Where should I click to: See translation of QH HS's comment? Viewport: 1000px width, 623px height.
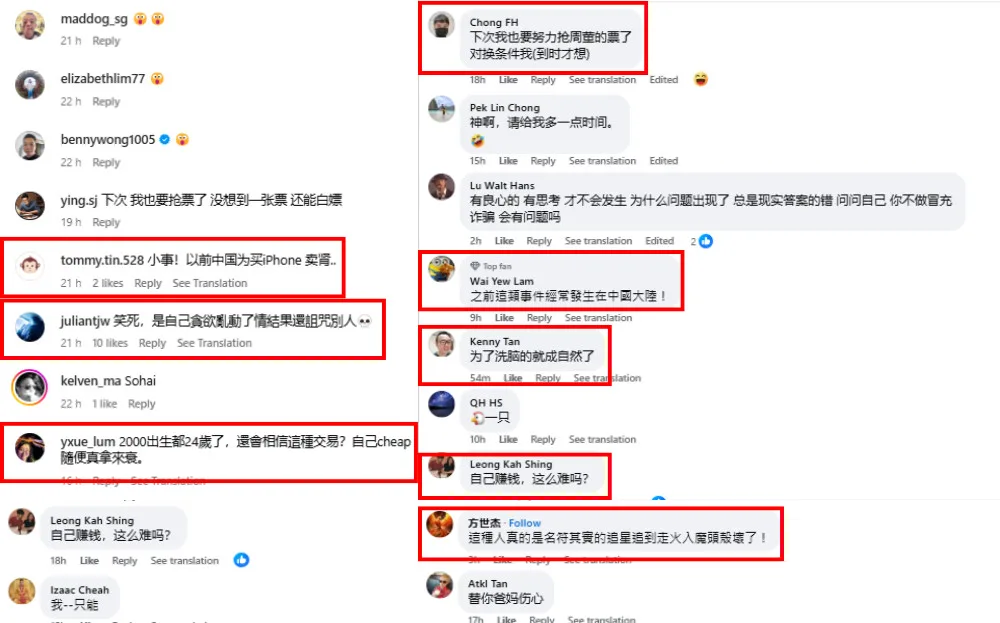click(602, 439)
